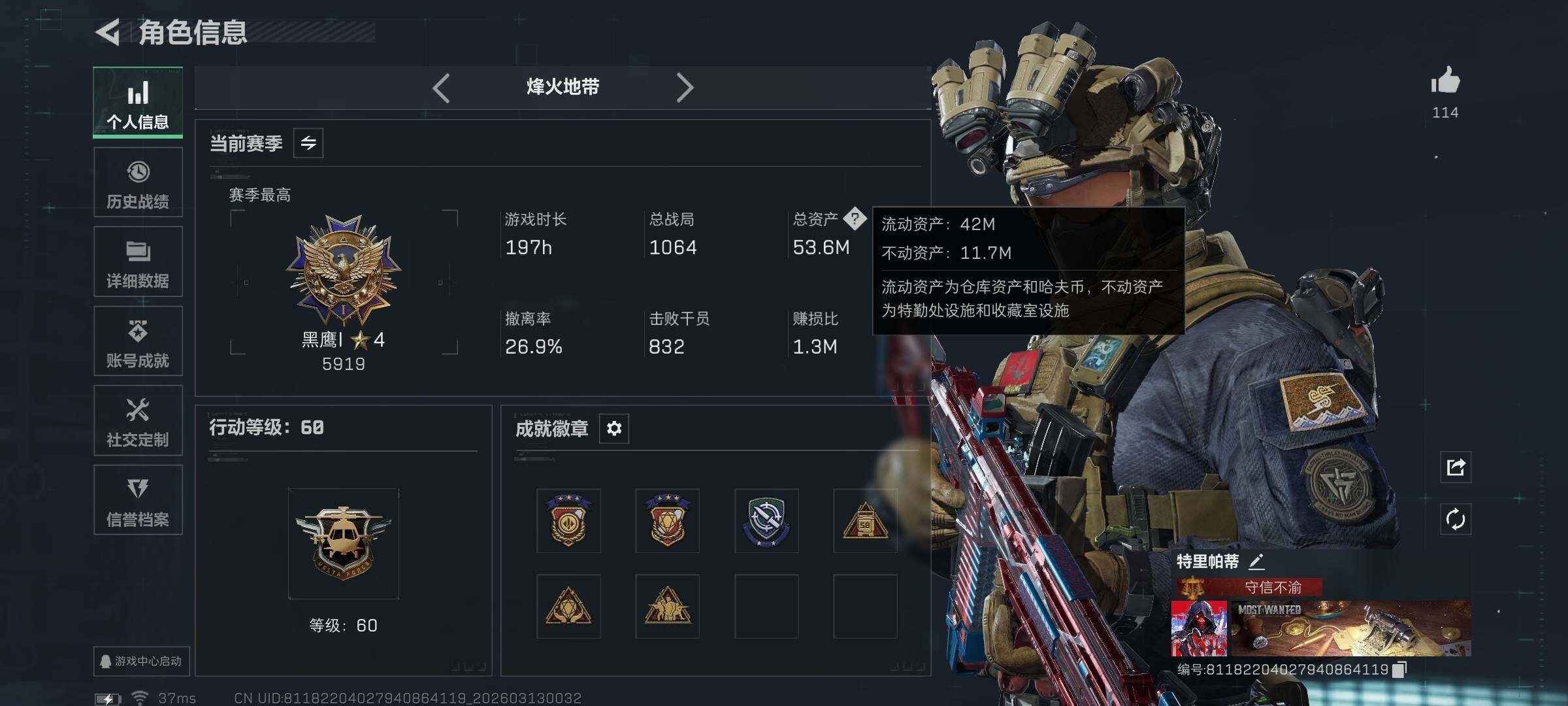Select the helicopter level 60 badge
The height and width of the screenshot is (706, 1568).
(344, 544)
